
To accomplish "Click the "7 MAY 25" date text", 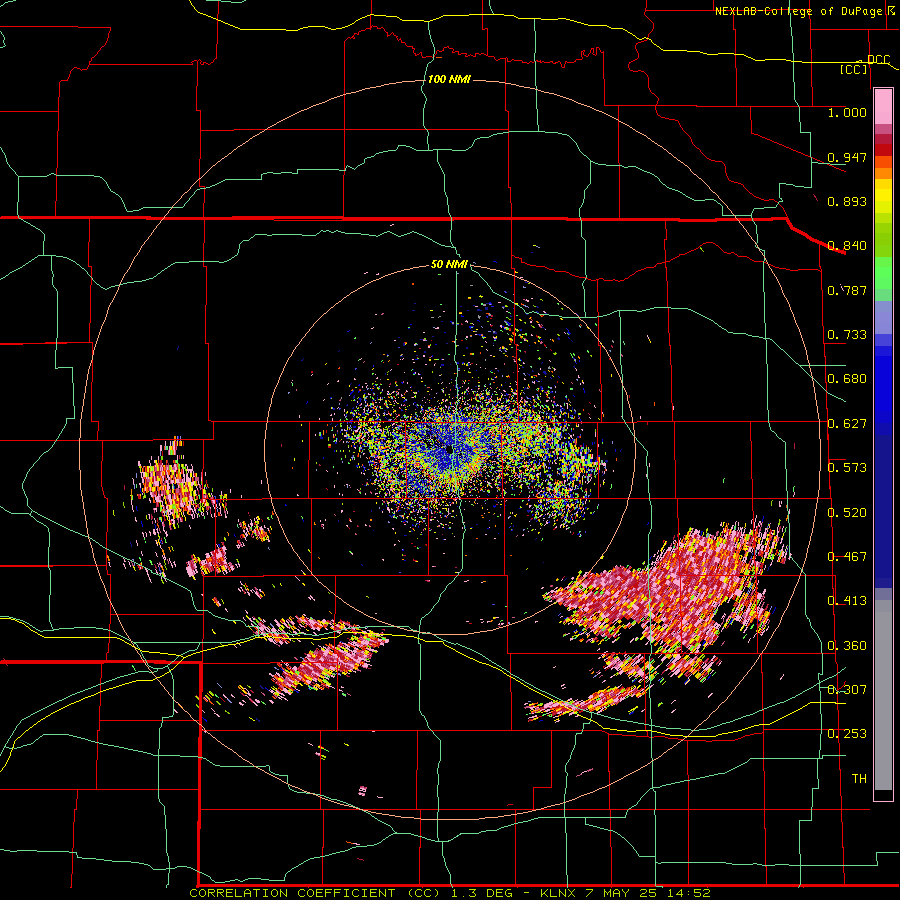I will coord(620,893).
